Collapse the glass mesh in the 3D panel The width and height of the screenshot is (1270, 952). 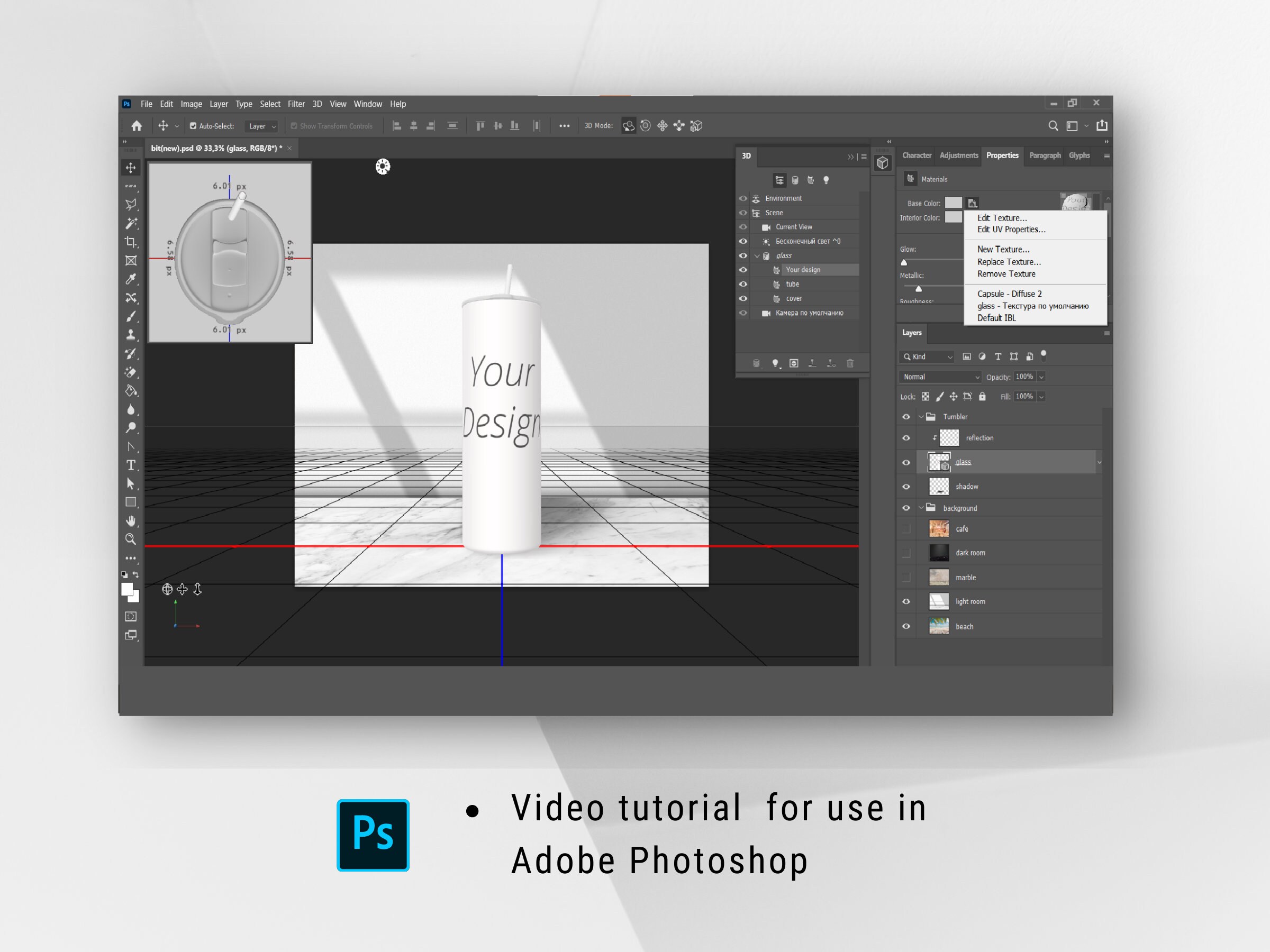[758, 255]
